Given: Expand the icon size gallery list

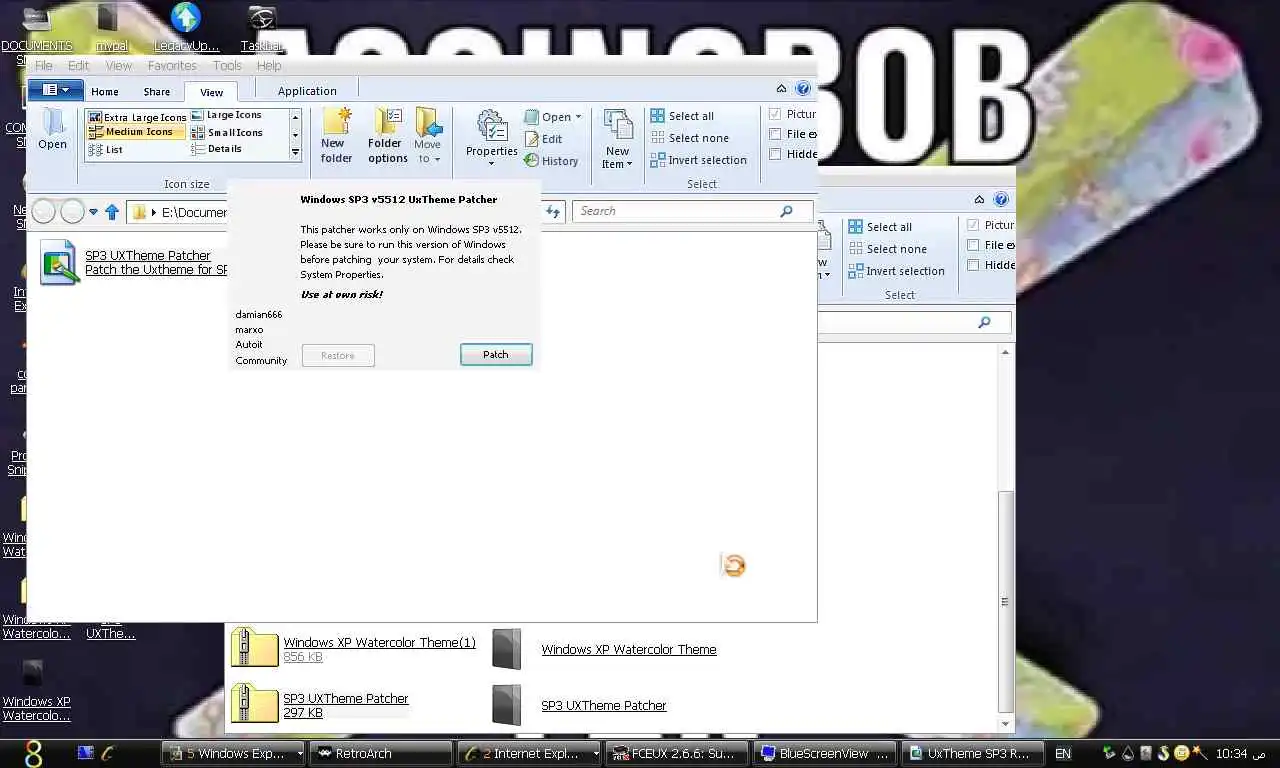Looking at the screenshot, I should pos(295,153).
